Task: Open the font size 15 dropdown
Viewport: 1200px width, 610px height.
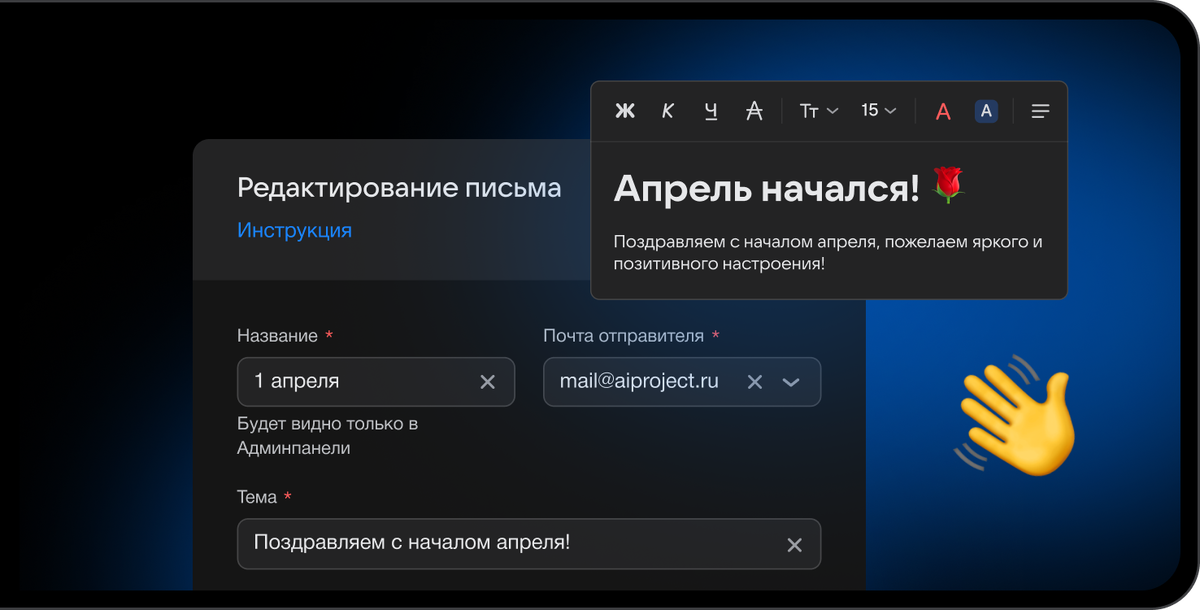Action: click(x=876, y=111)
